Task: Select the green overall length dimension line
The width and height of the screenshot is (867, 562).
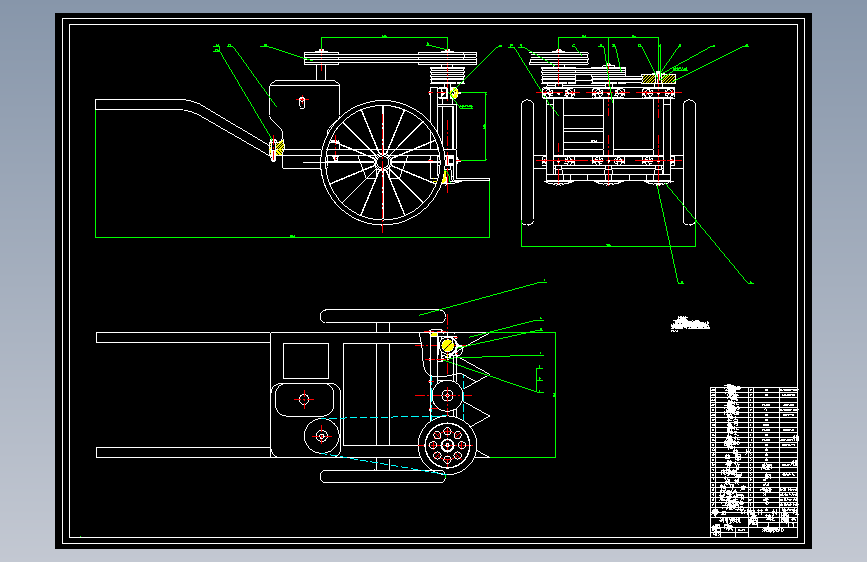Action: [293, 237]
